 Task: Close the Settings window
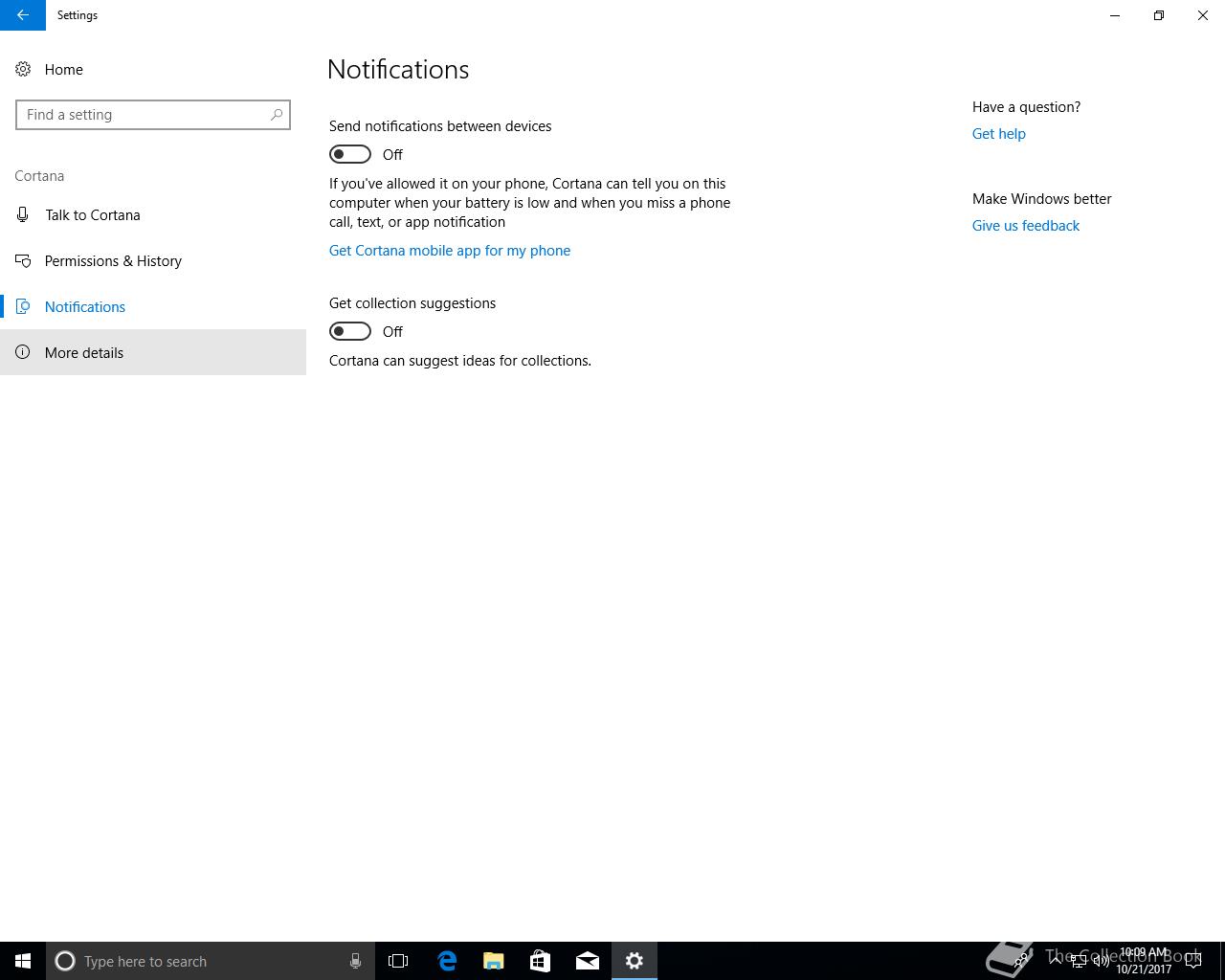(x=1203, y=15)
